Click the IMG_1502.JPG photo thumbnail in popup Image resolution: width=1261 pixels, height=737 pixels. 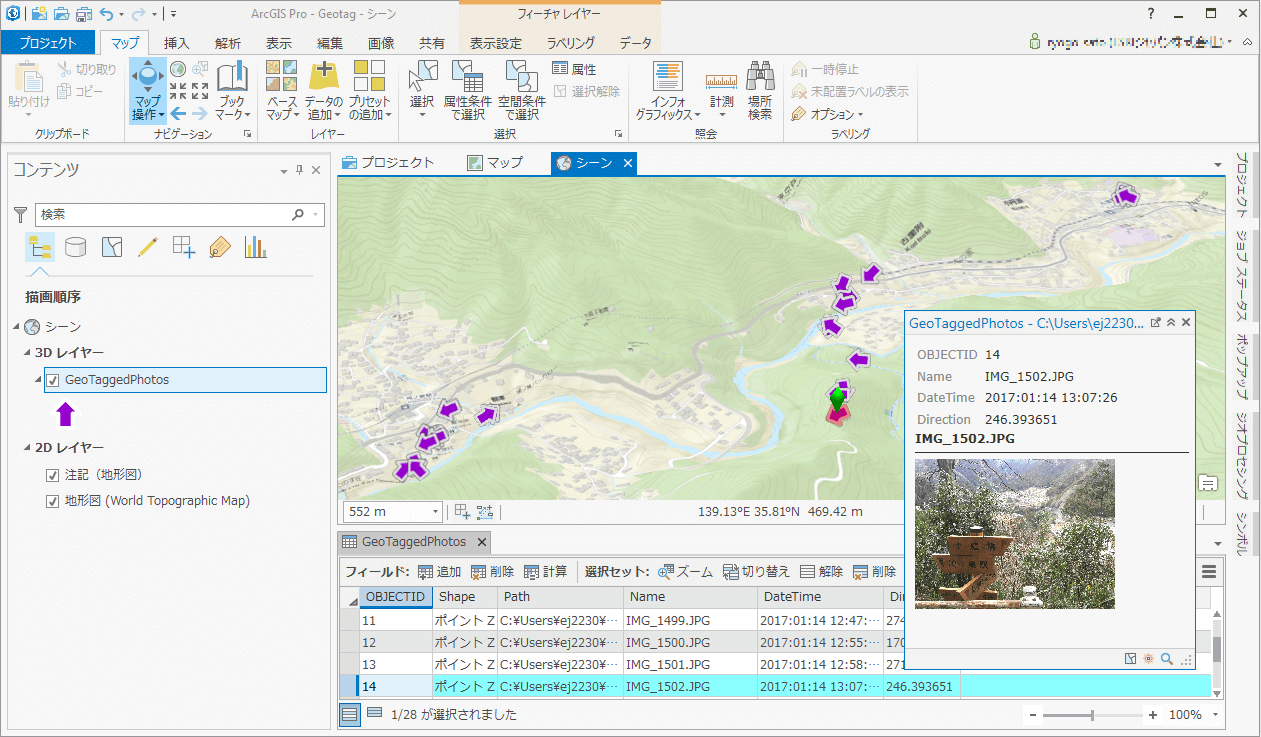click(x=1014, y=534)
